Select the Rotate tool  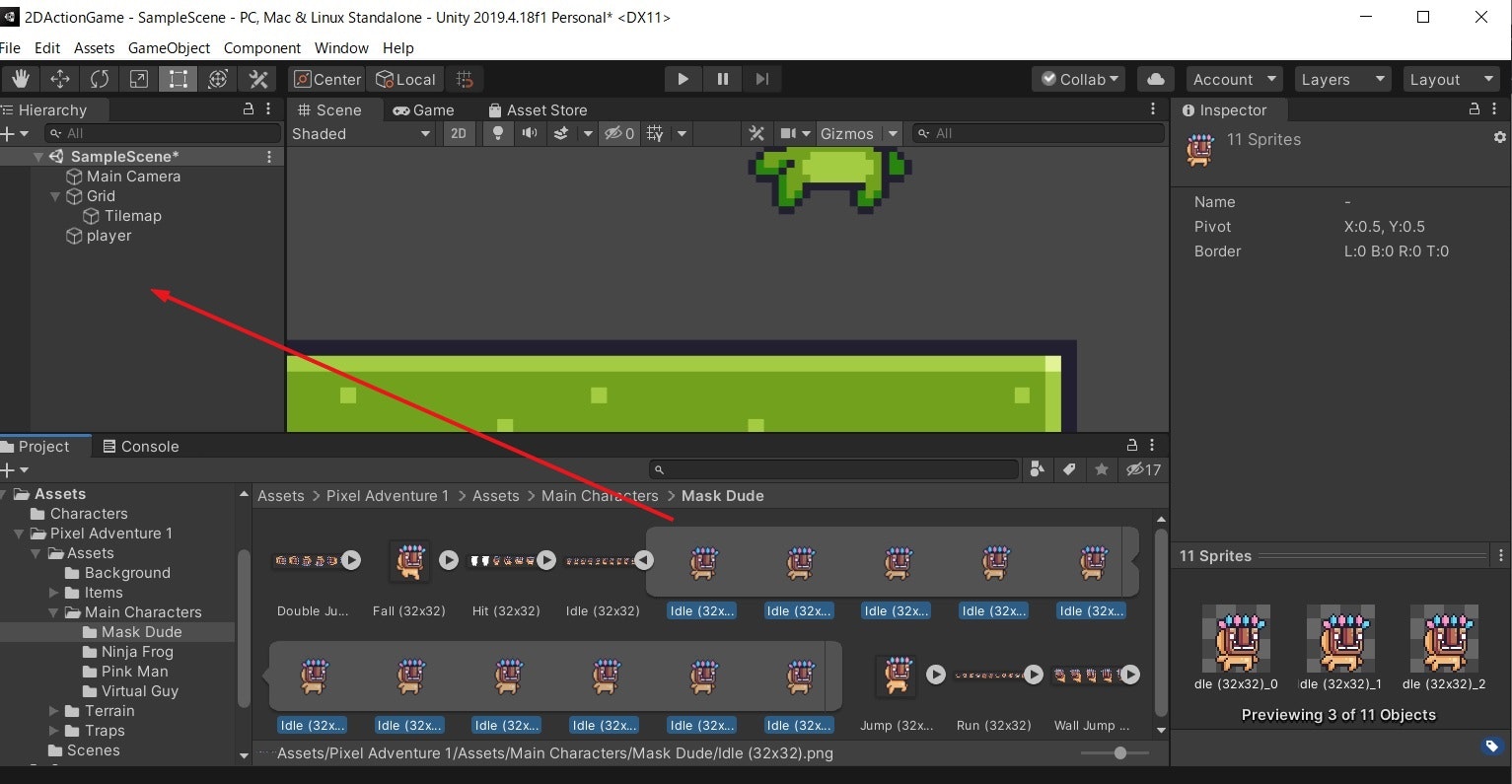click(100, 79)
